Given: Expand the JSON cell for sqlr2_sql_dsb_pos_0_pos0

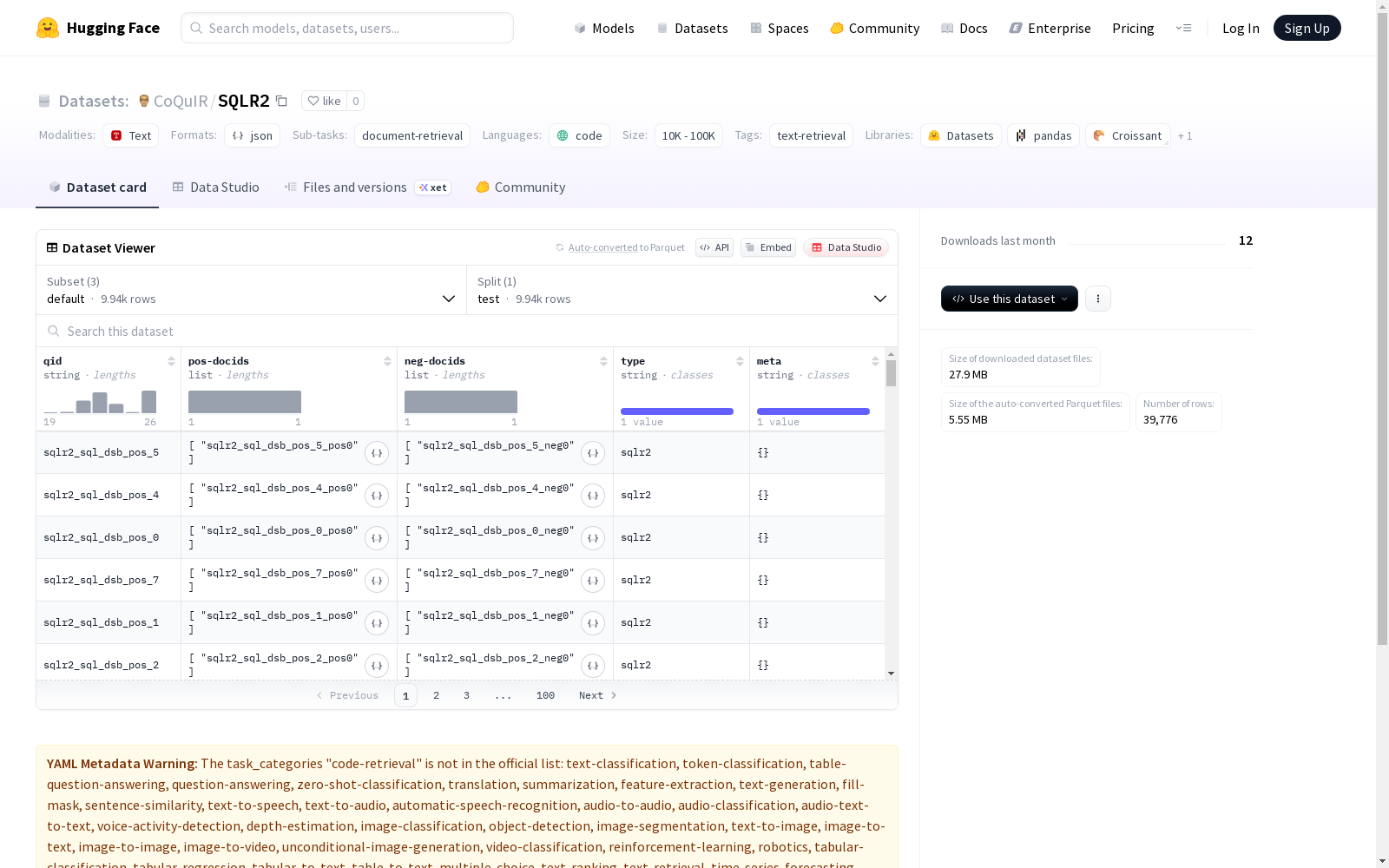Looking at the screenshot, I should click(377, 538).
